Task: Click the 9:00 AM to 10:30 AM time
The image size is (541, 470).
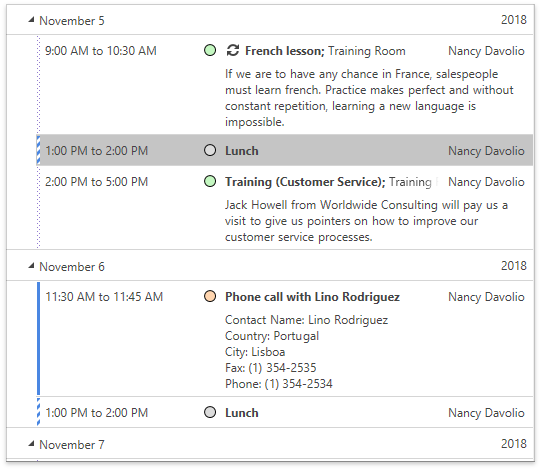Action: pos(101,51)
